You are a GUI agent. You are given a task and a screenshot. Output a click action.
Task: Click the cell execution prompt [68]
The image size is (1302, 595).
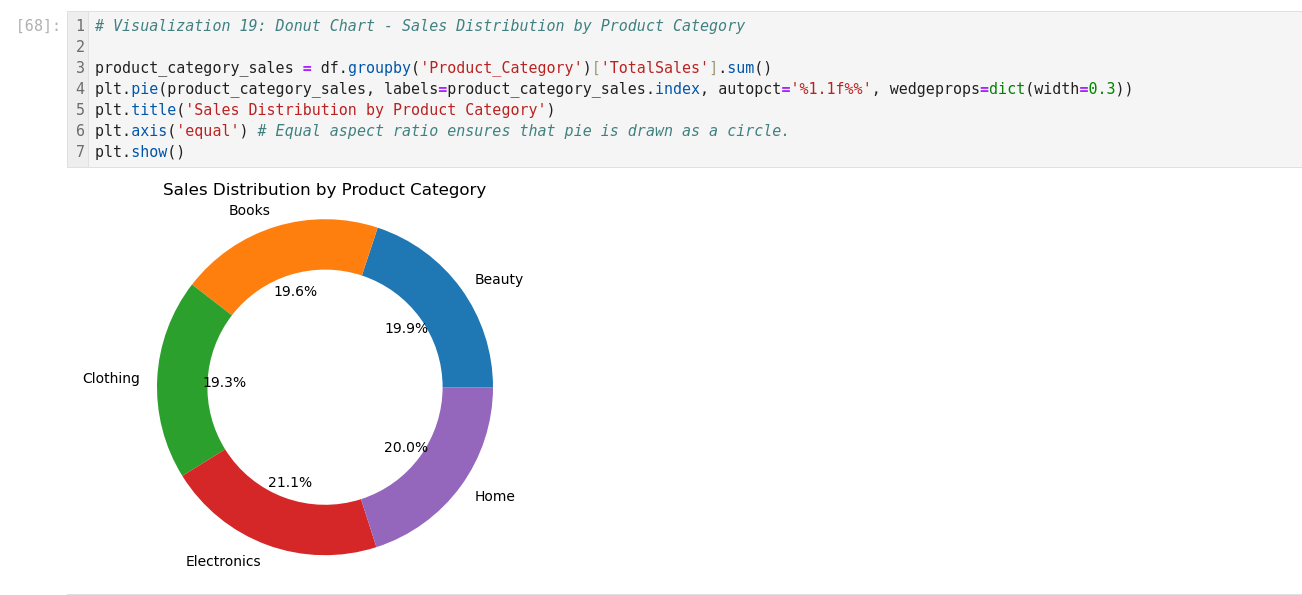[38, 26]
